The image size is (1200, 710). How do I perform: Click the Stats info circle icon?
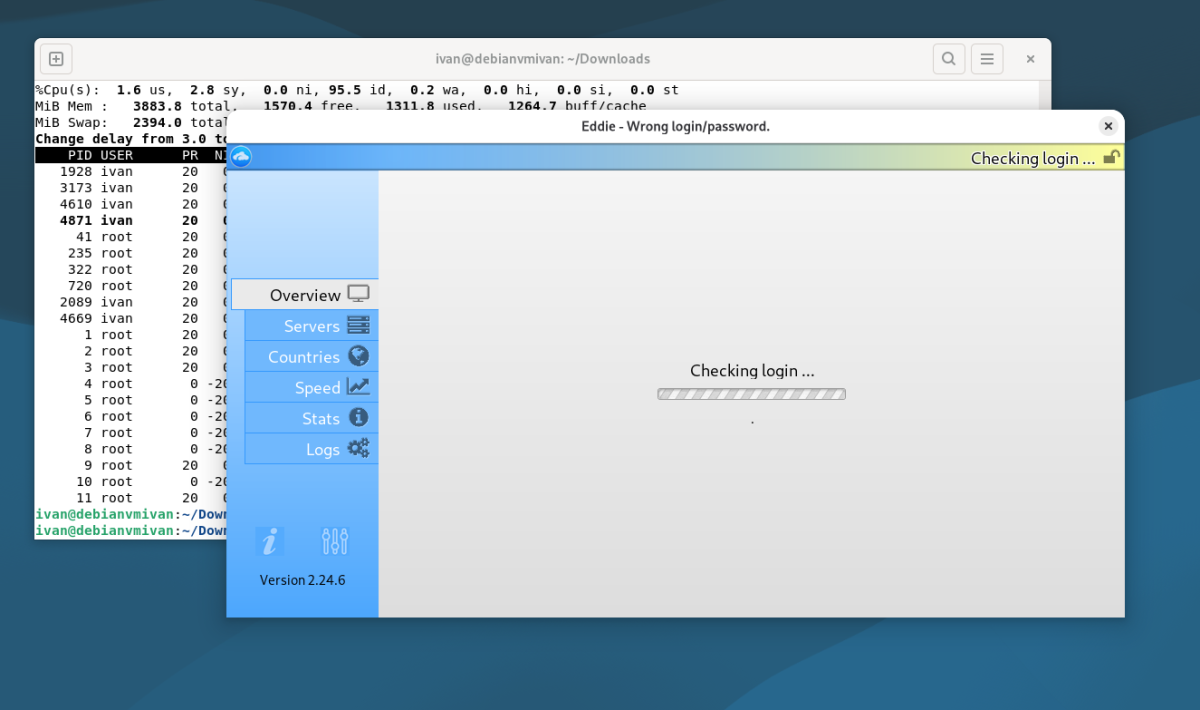358,417
